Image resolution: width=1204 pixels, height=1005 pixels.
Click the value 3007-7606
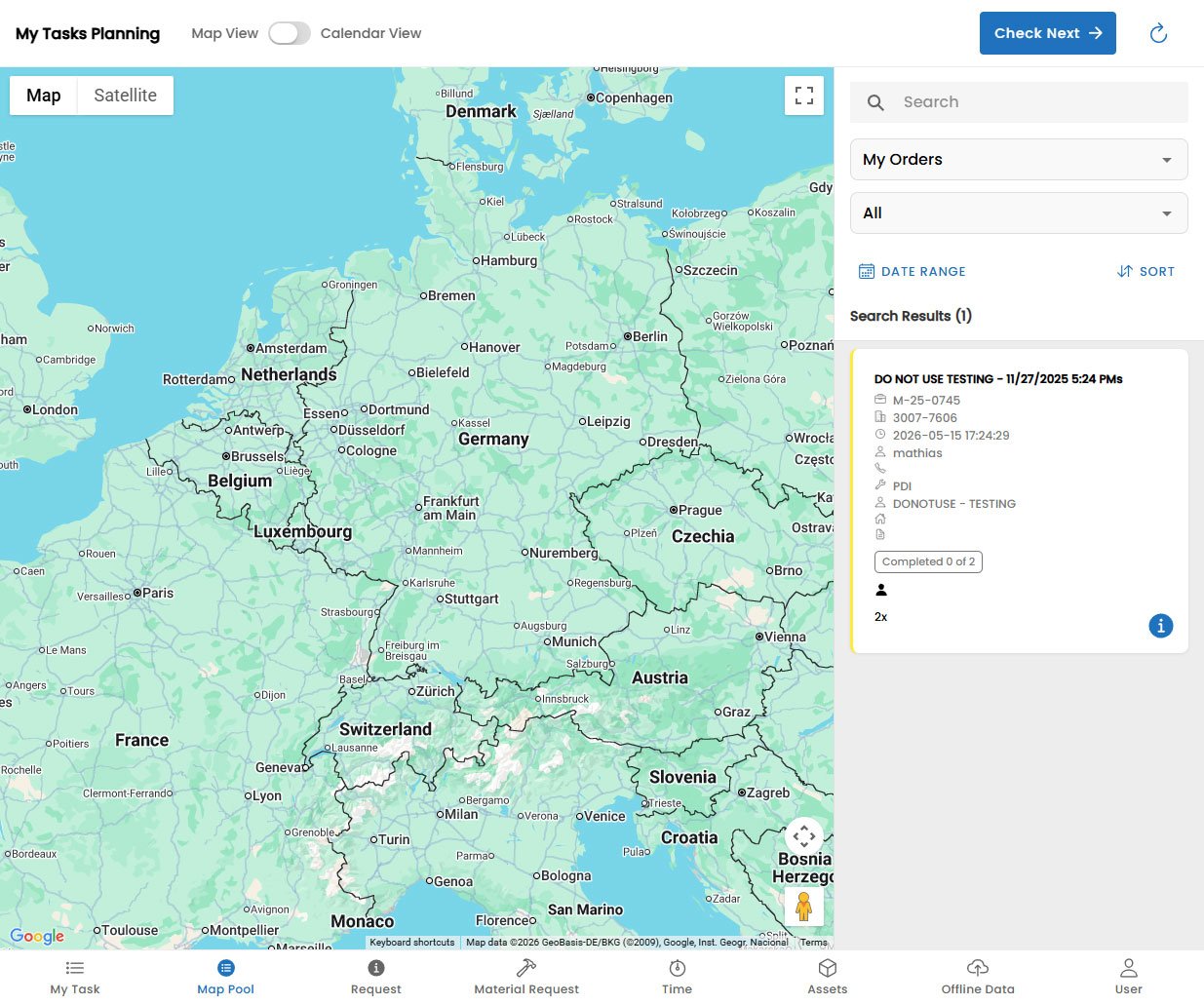925,418
